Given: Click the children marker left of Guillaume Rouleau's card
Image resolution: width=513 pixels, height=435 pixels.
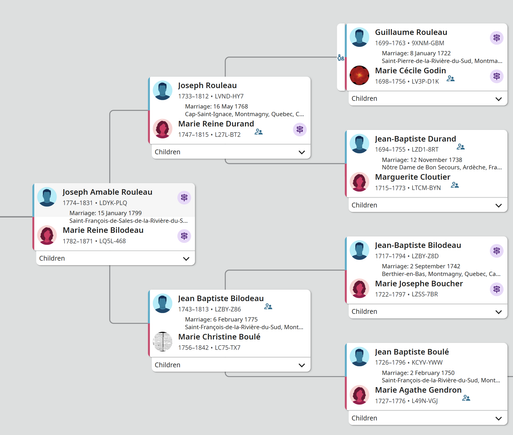Looking at the screenshot, I should (x=341, y=58).
